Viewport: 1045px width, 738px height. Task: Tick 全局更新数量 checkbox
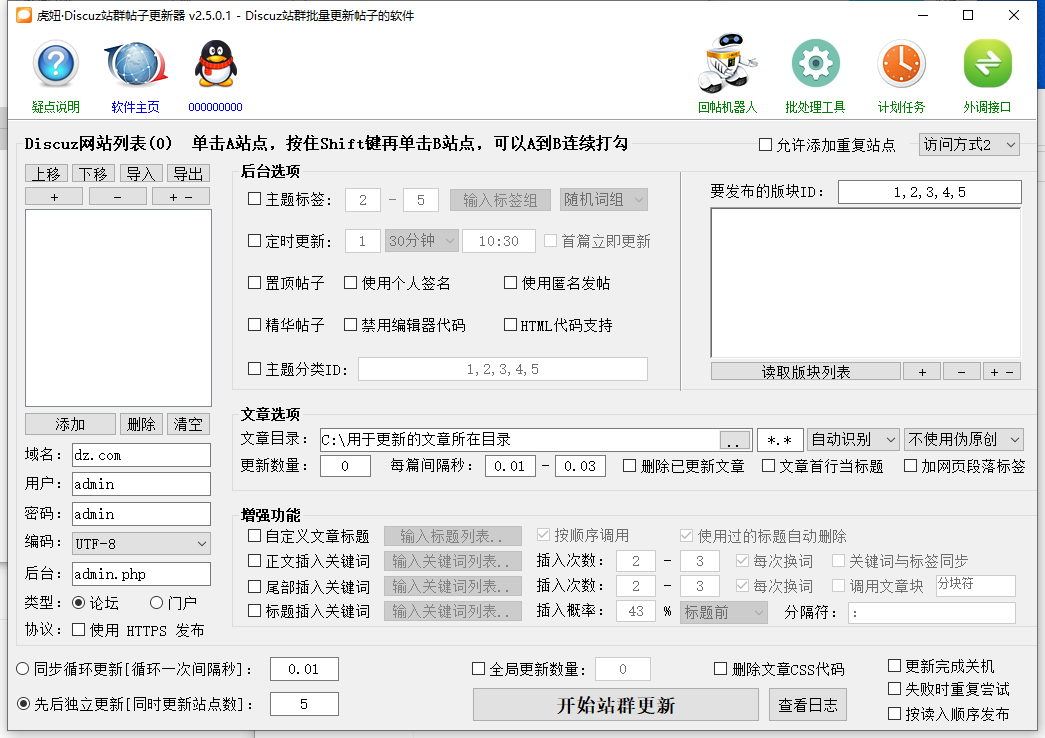point(478,669)
